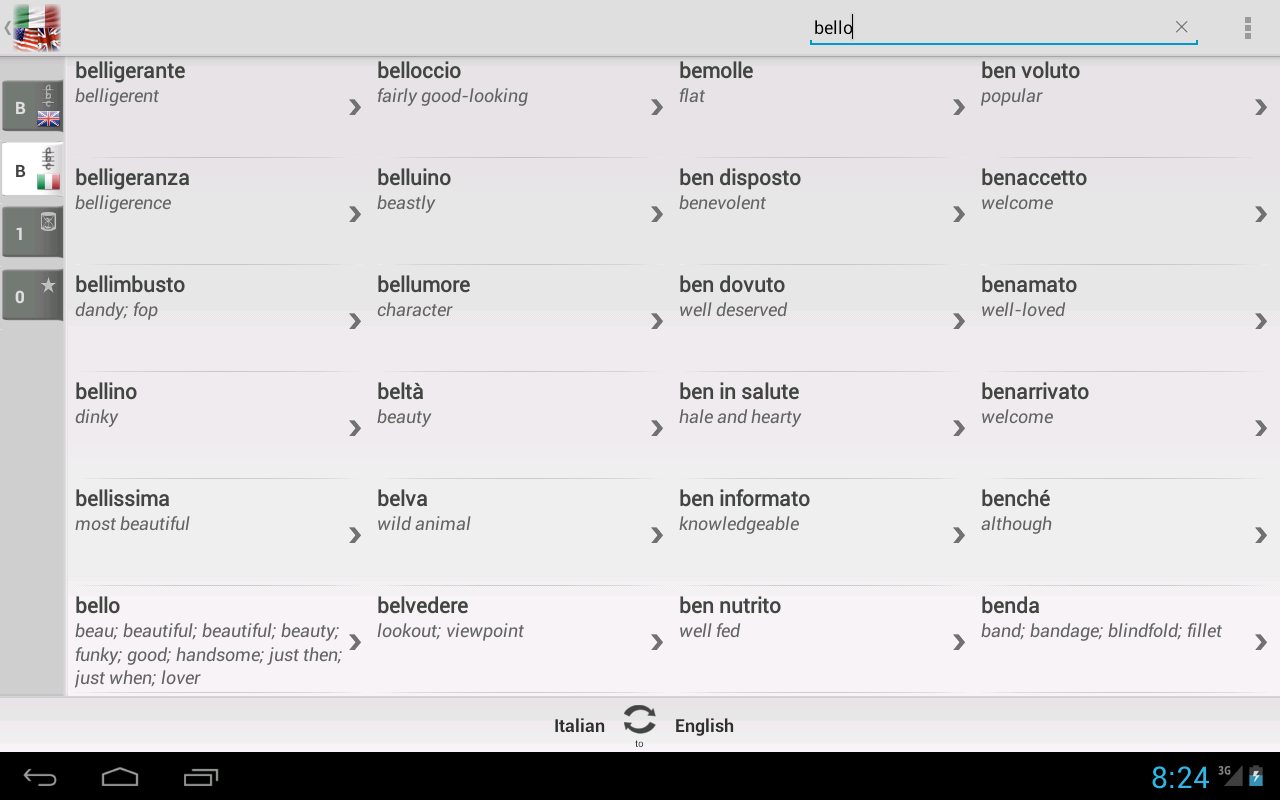
Task: Open the favorites star tab
Action: point(32,295)
